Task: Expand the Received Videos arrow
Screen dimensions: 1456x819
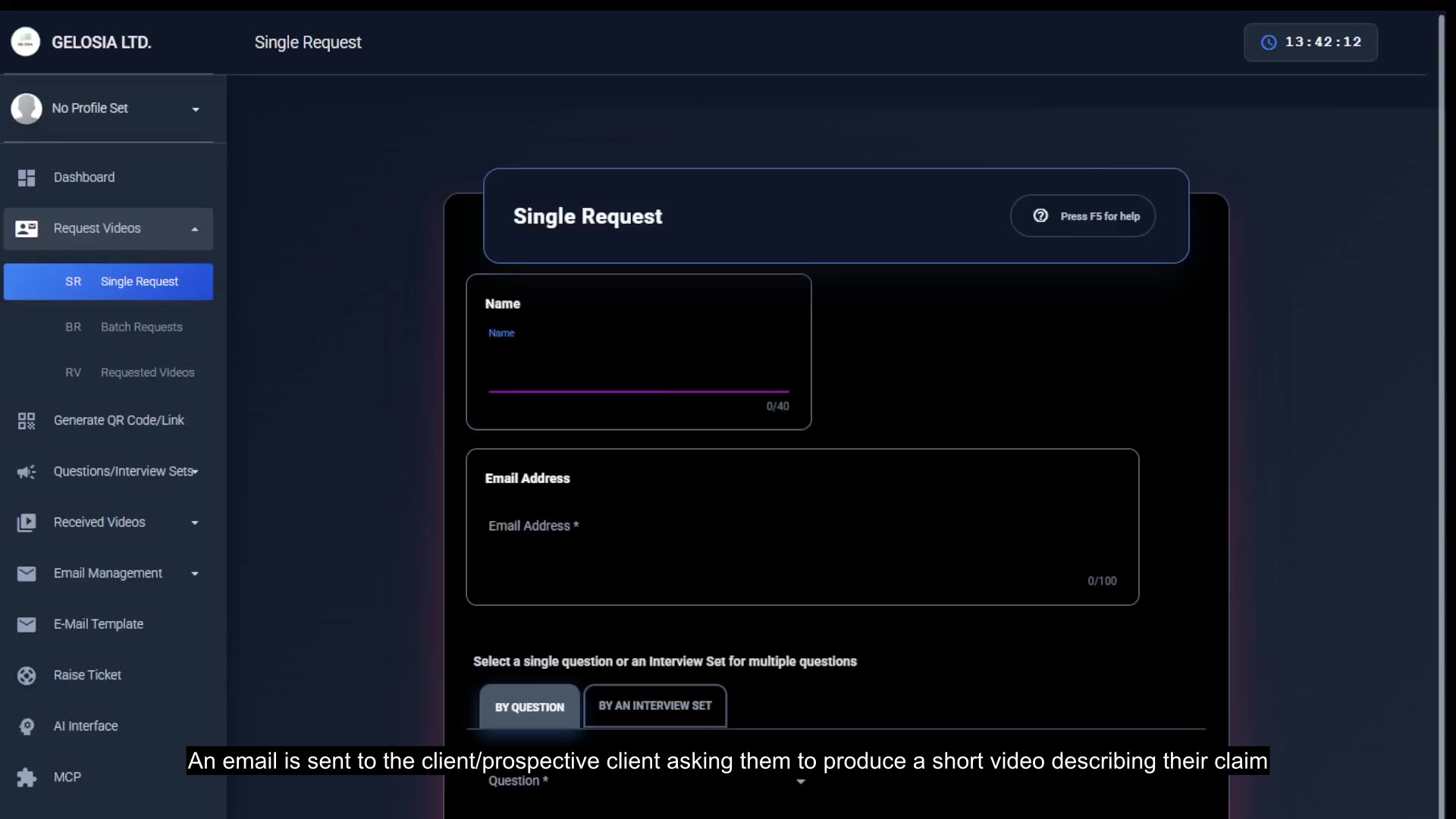Action: tap(195, 522)
